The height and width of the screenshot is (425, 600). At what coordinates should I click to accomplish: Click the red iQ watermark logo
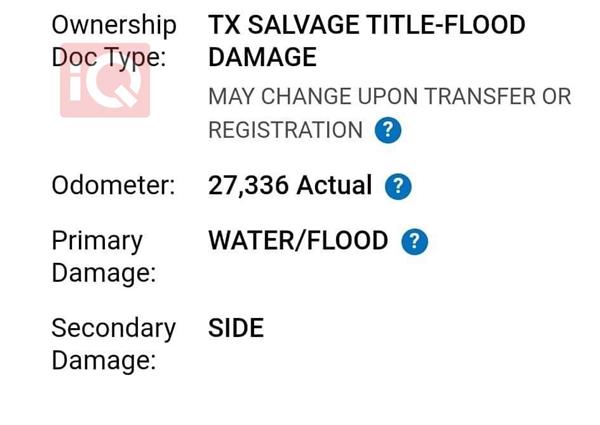tap(105, 80)
